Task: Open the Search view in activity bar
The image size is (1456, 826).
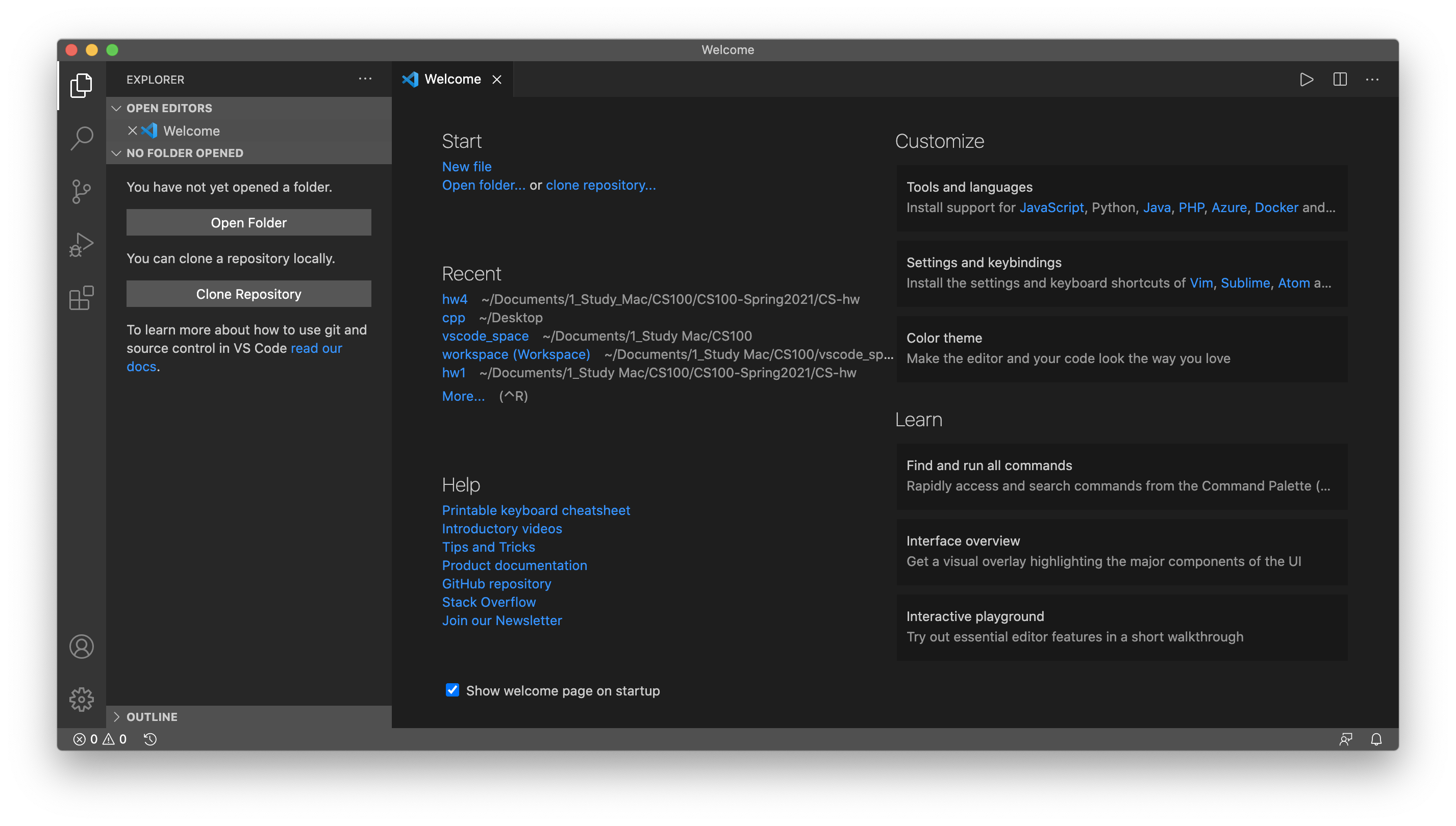Action: click(81, 138)
